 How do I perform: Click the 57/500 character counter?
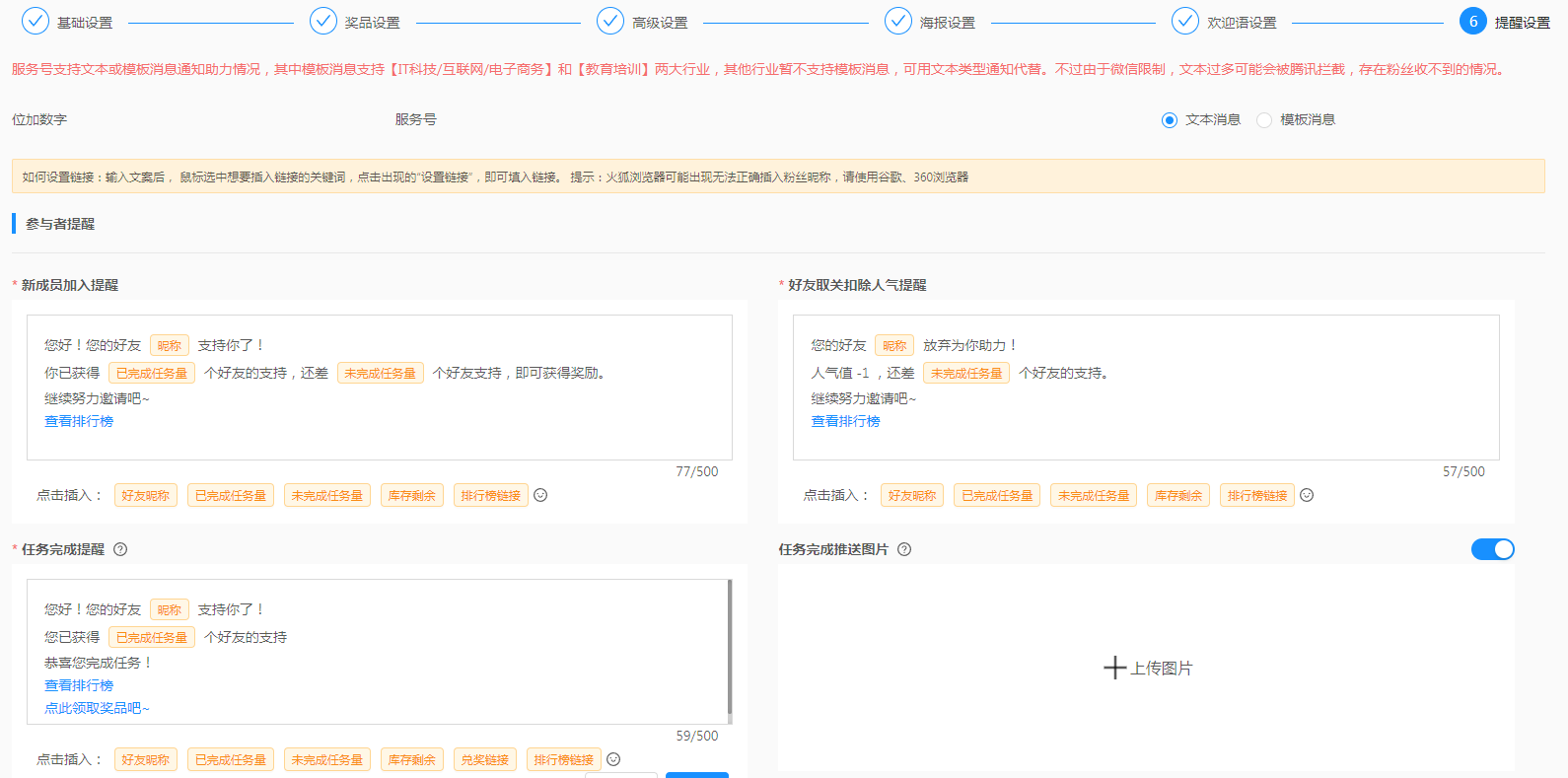1463,471
